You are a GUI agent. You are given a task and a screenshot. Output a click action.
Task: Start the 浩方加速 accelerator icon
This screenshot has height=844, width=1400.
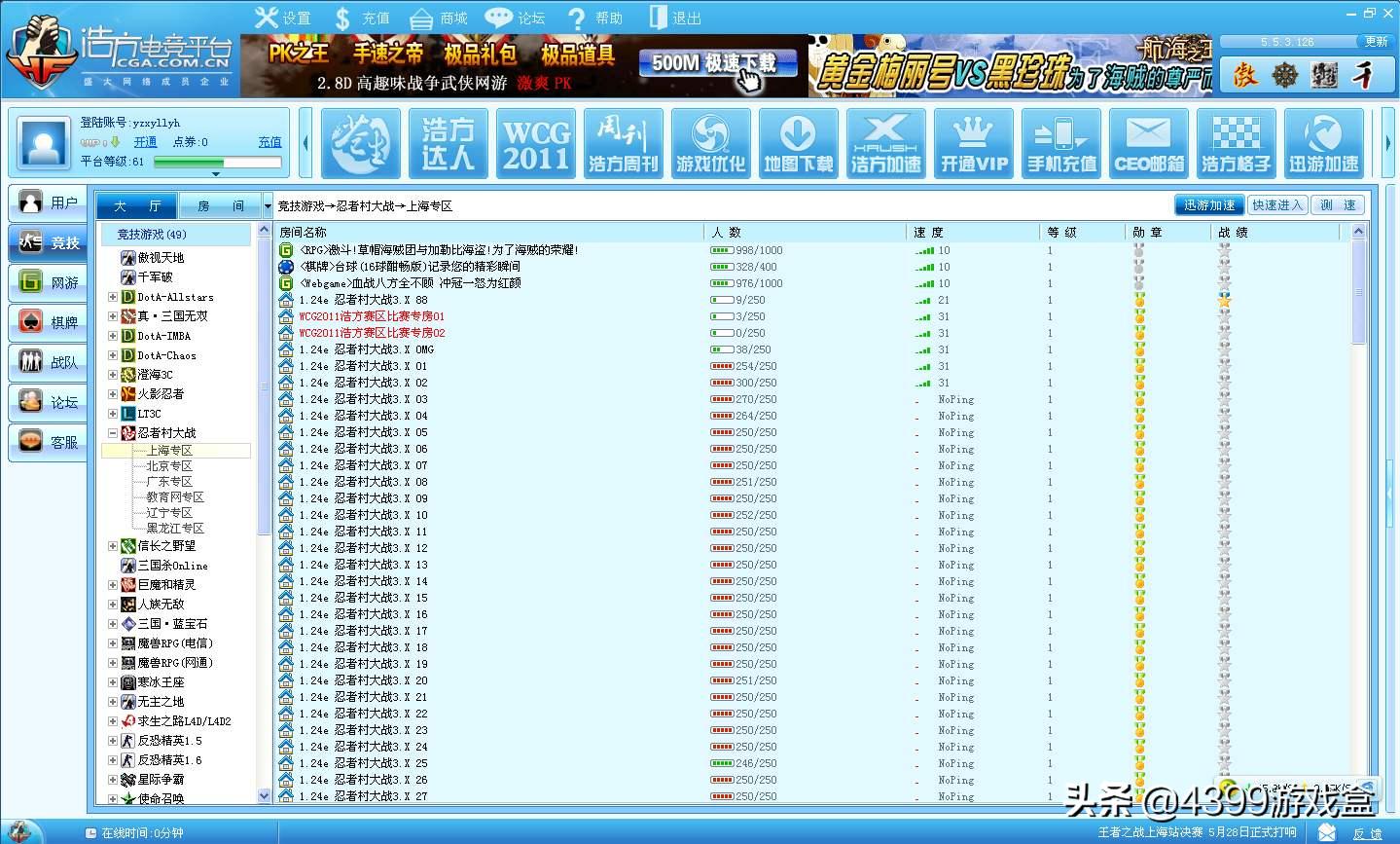point(886,144)
